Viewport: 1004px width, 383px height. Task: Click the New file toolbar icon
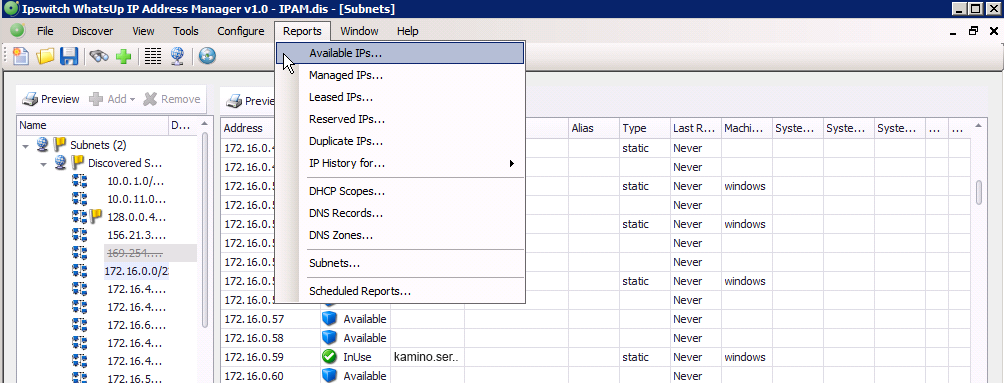tap(21, 56)
